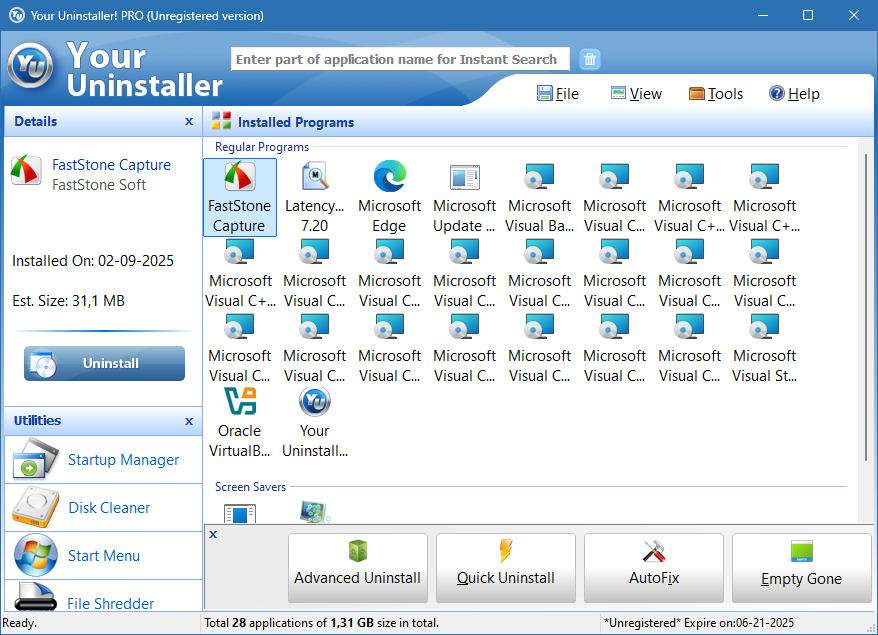Viewport: 878px width, 635px height.
Task: Click the Installed On: 02-09-2025 text
Action: [x=93, y=261]
